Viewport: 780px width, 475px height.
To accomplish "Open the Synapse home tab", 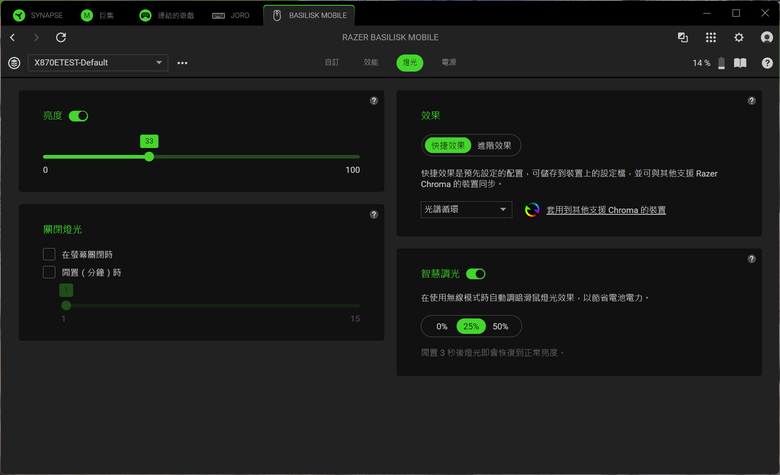I will (38, 15).
